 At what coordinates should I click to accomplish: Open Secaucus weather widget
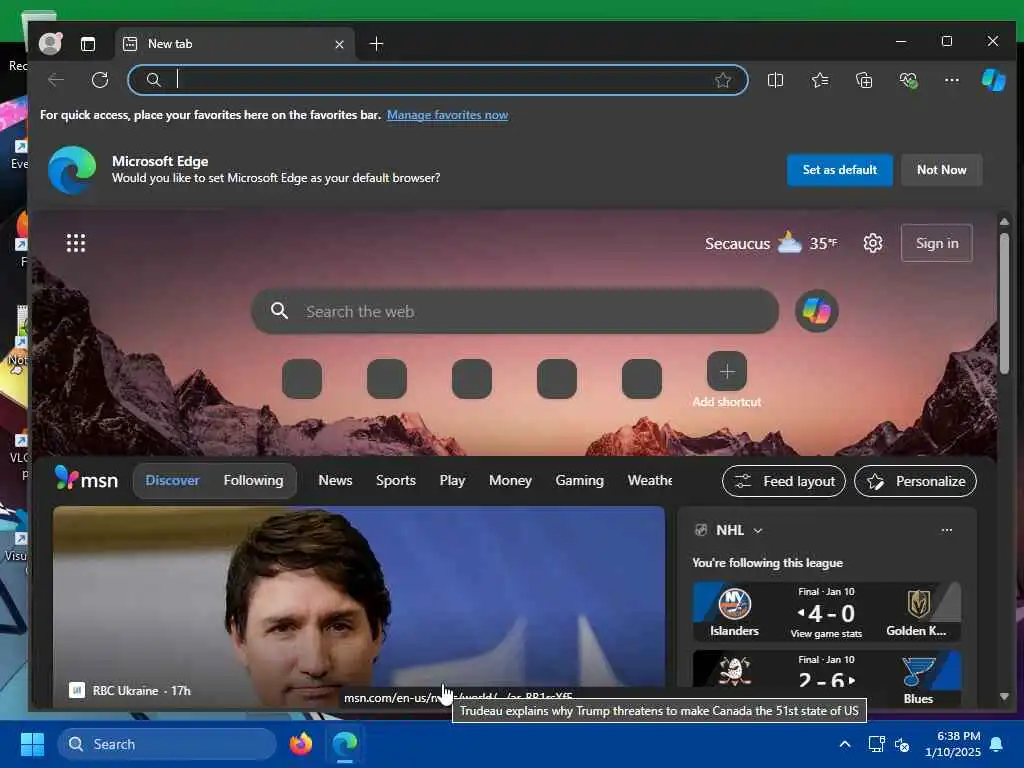tap(771, 243)
